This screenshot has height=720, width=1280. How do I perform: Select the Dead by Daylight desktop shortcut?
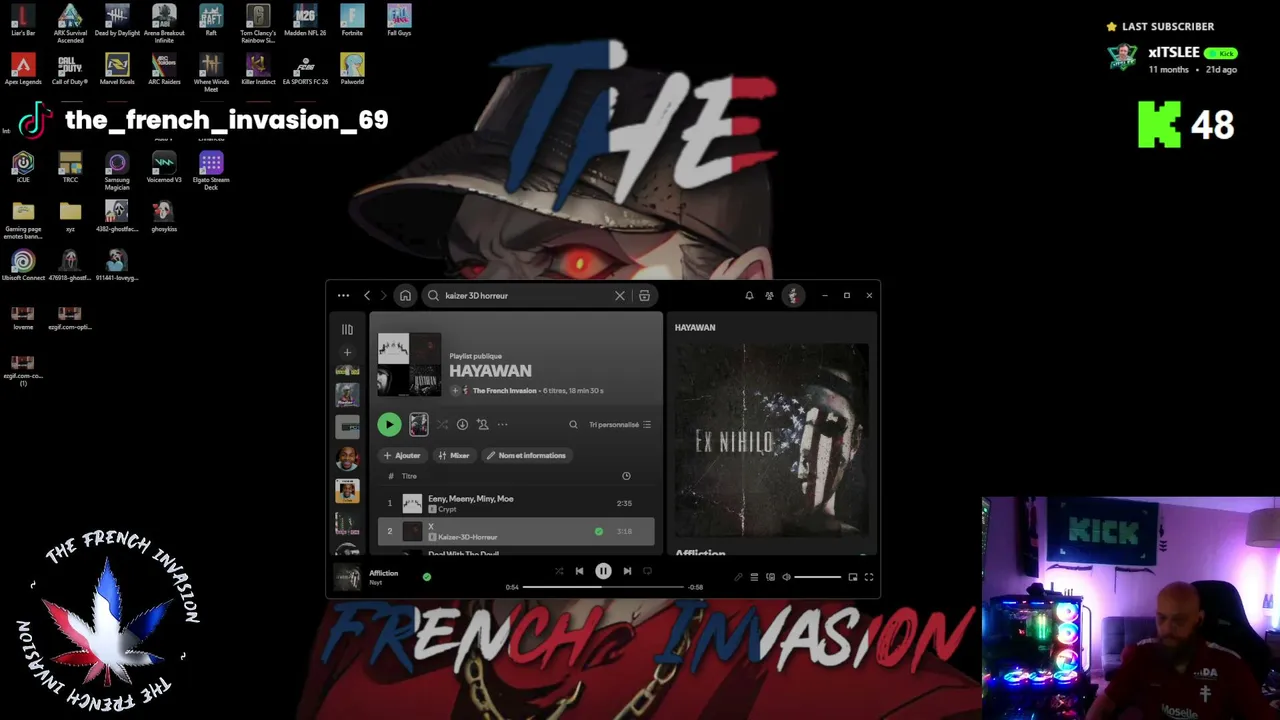pyautogui.click(x=117, y=21)
